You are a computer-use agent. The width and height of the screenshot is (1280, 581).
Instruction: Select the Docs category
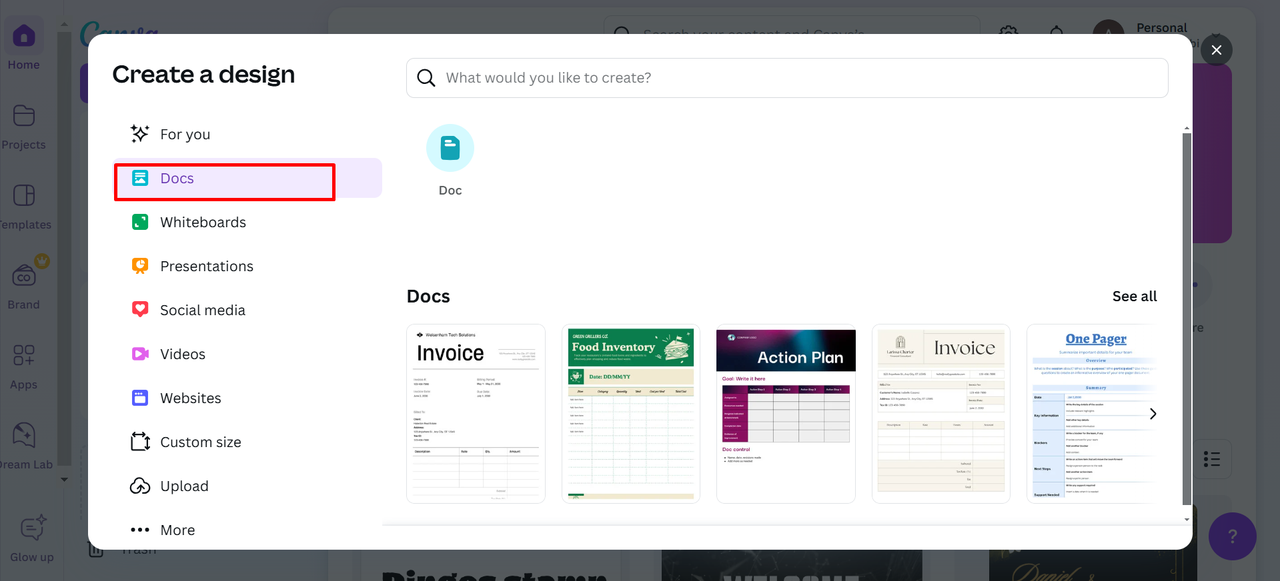point(248,178)
